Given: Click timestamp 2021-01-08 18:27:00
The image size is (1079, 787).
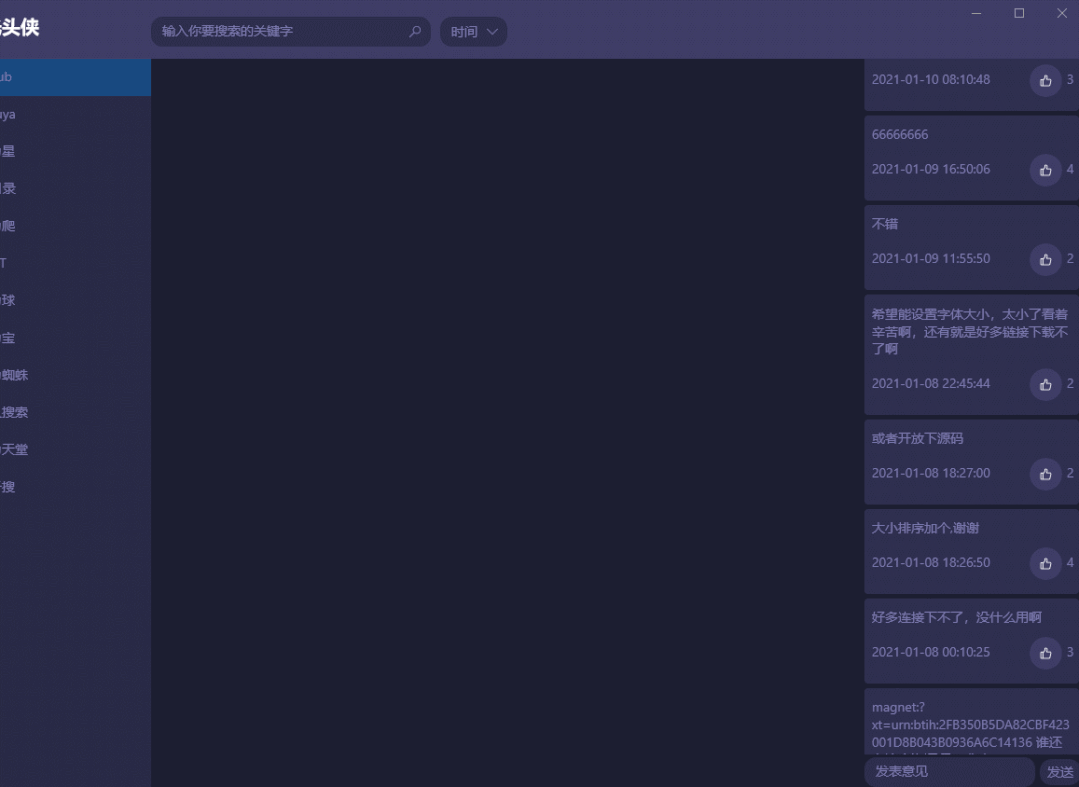Looking at the screenshot, I should point(931,473).
